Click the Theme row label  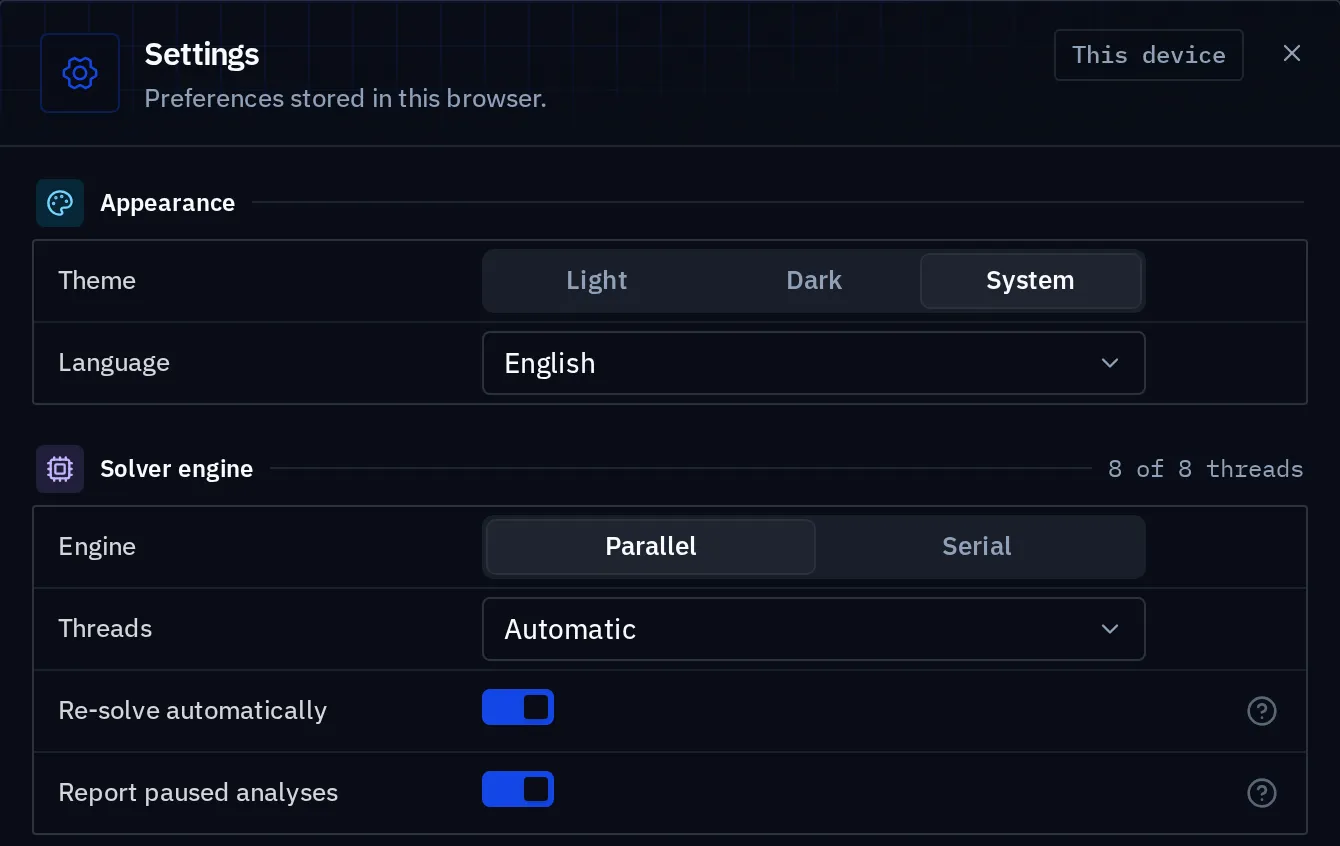[x=97, y=281]
